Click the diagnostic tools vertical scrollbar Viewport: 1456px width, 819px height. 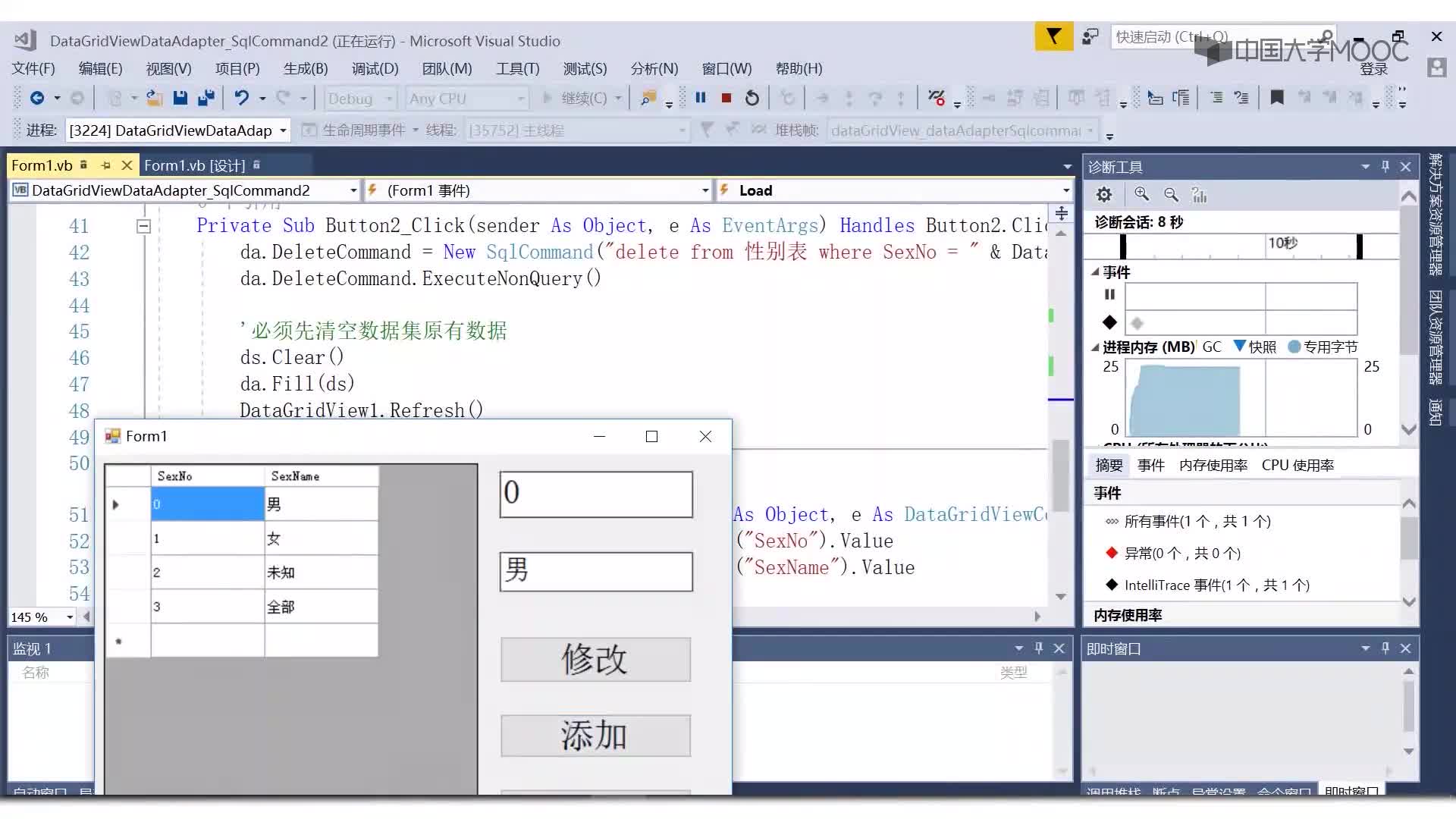click(x=1408, y=281)
